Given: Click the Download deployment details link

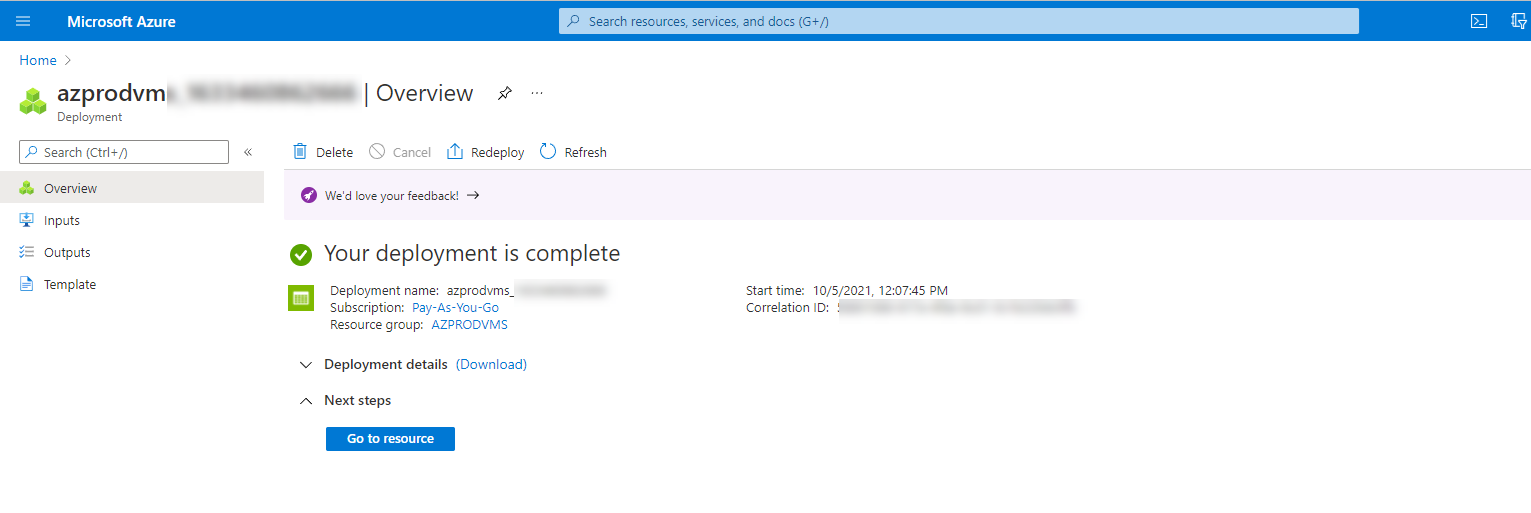Looking at the screenshot, I should pyautogui.click(x=491, y=365).
